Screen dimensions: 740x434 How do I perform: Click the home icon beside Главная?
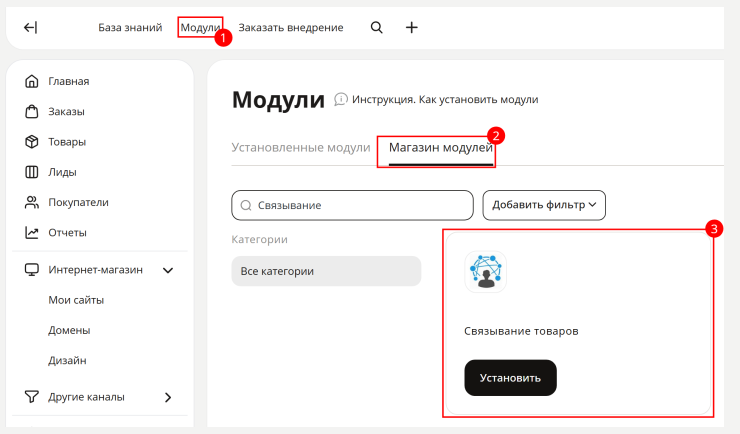[x=32, y=81]
